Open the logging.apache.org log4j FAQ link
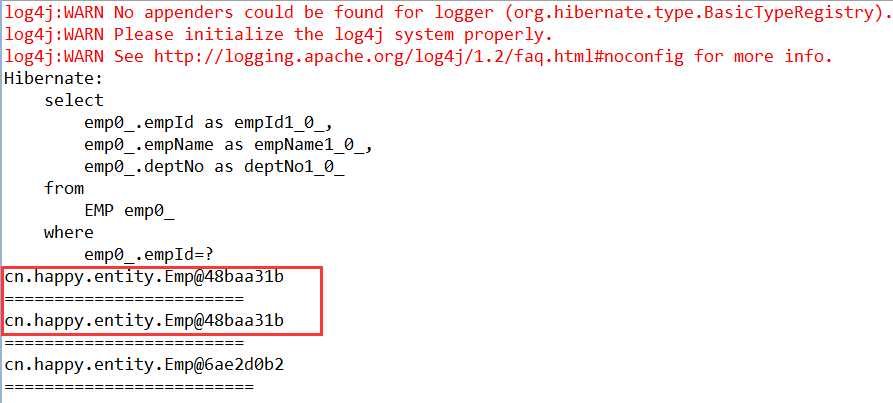Viewport: 893px width, 403px height. [x=419, y=56]
